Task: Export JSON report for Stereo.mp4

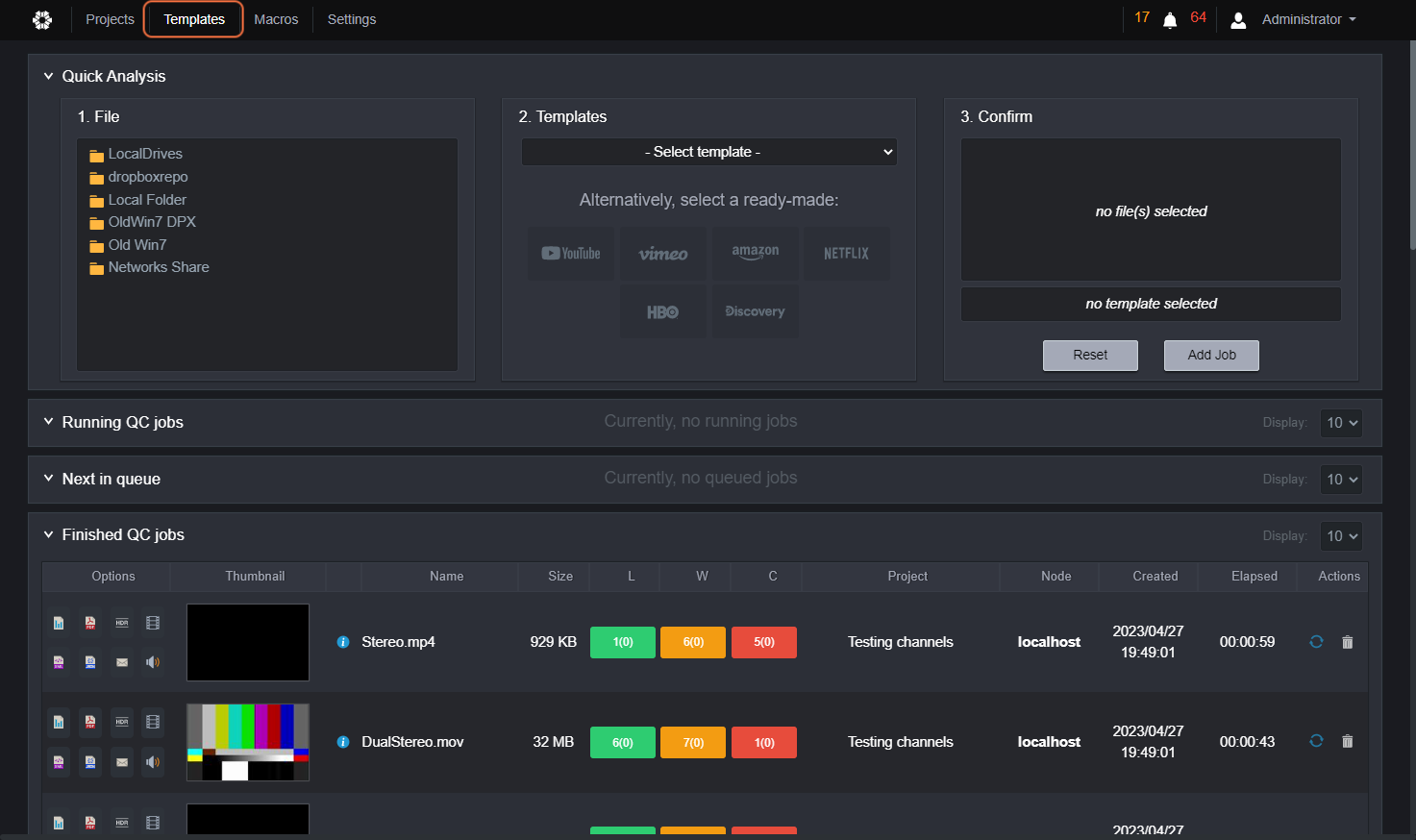Action: click(90, 662)
